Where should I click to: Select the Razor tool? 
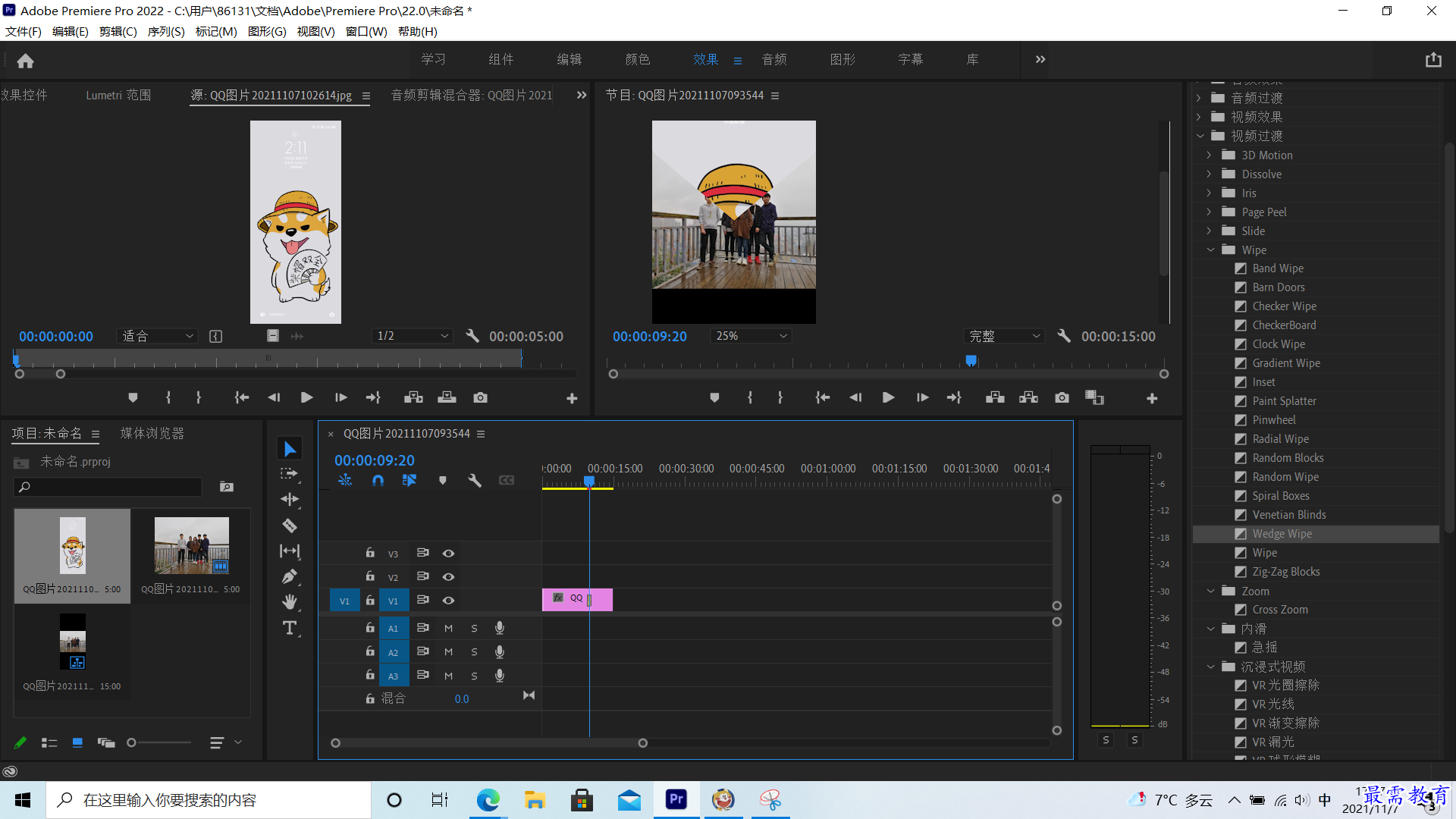click(x=290, y=525)
